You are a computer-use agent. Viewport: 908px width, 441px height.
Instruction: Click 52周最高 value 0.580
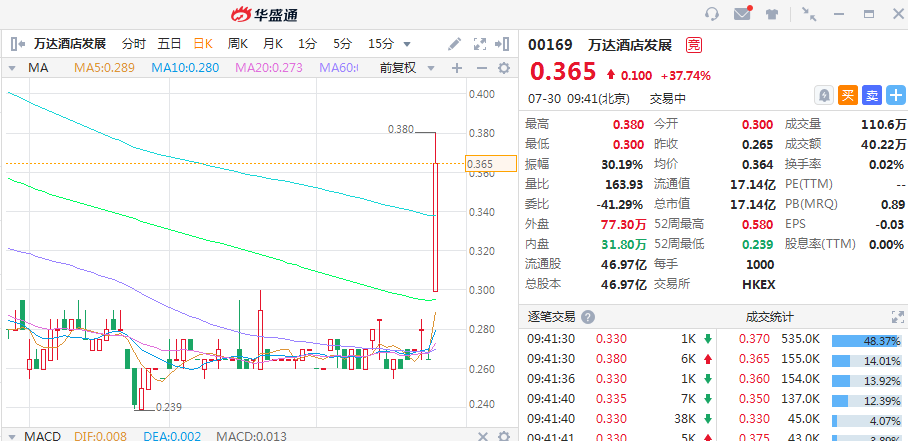[758, 225]
